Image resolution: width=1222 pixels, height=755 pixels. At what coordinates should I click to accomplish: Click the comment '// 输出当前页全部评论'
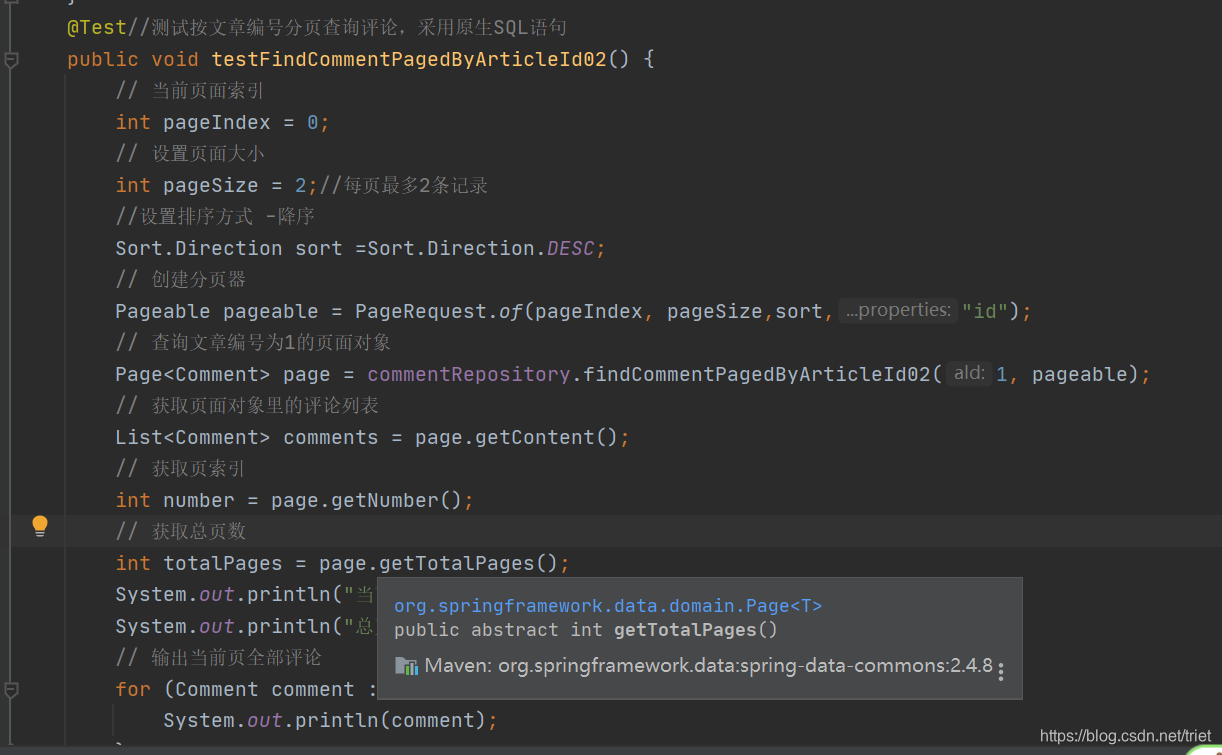pyautogui.click(x=218, y=657)
